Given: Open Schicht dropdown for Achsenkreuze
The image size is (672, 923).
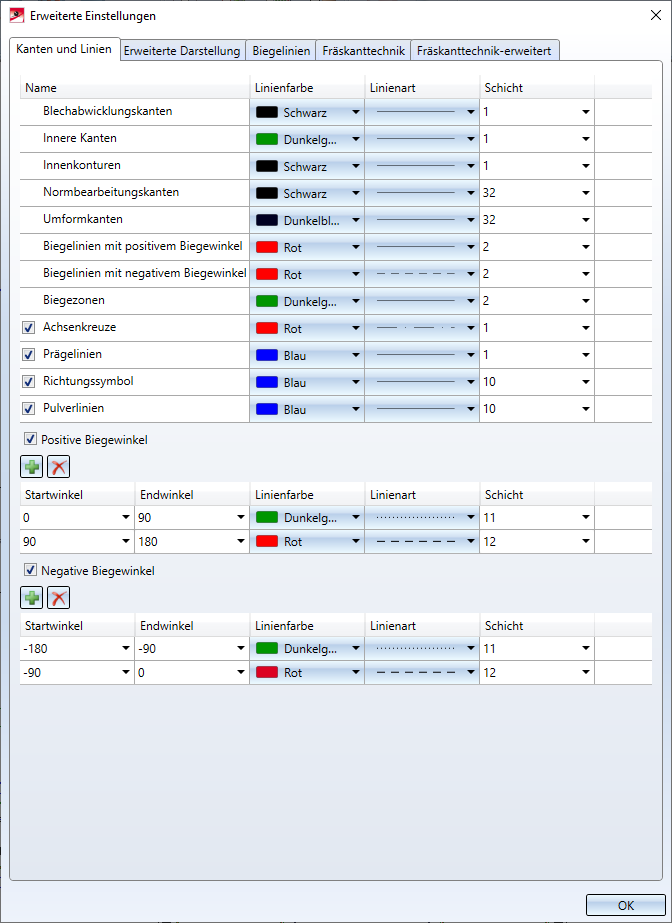Looking at the screenshot, I should pyautogui.click(x=585, y=328).
